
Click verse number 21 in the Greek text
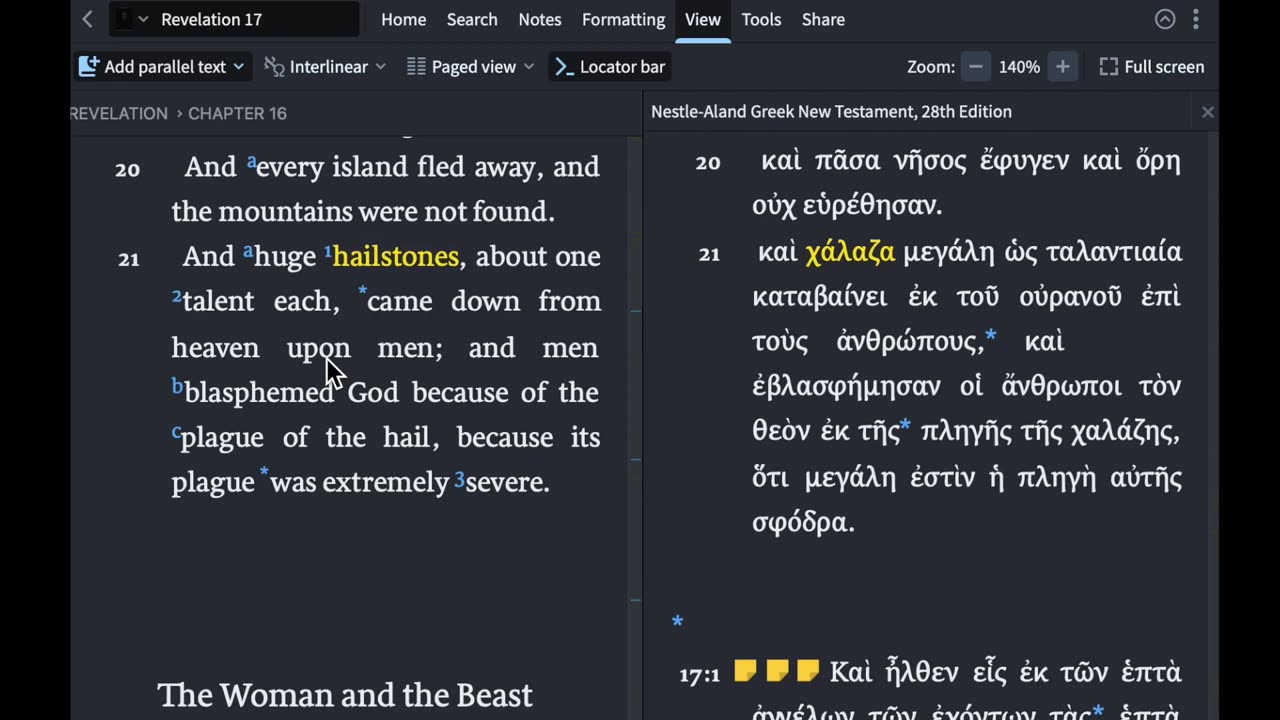pos(709,254)
